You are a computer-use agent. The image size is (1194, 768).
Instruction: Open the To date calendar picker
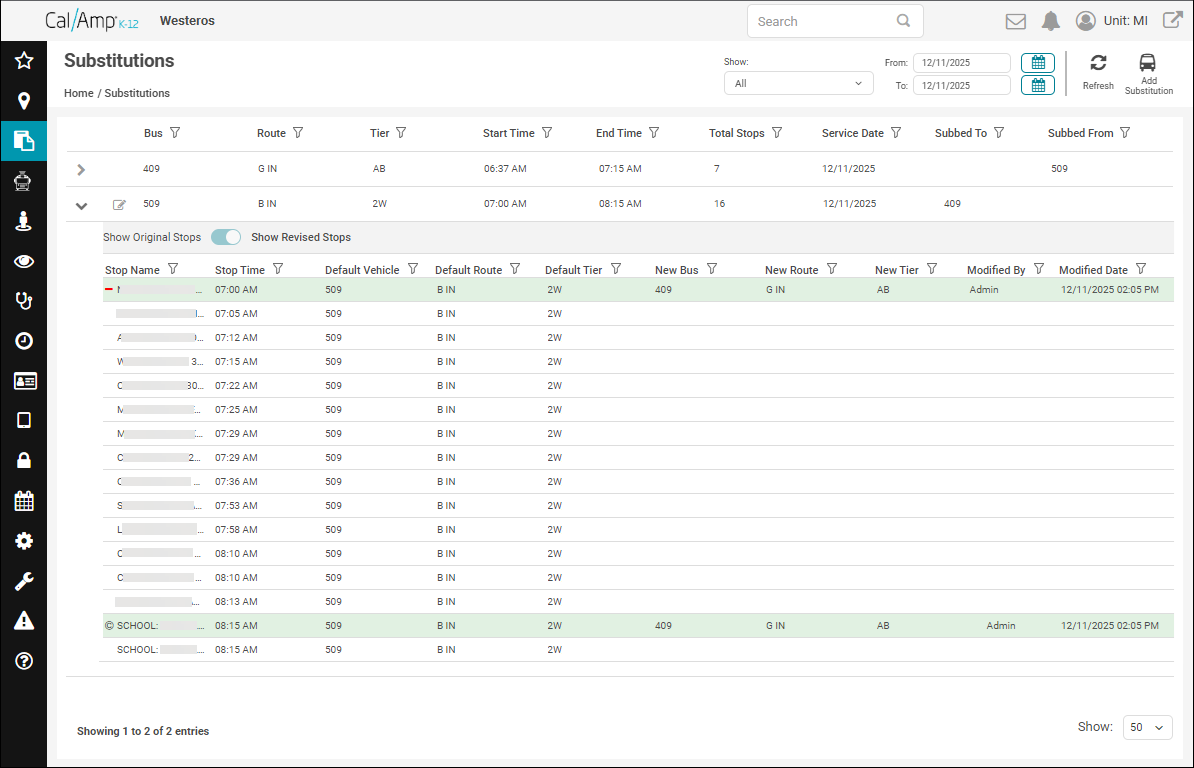tap(1038, 85)
